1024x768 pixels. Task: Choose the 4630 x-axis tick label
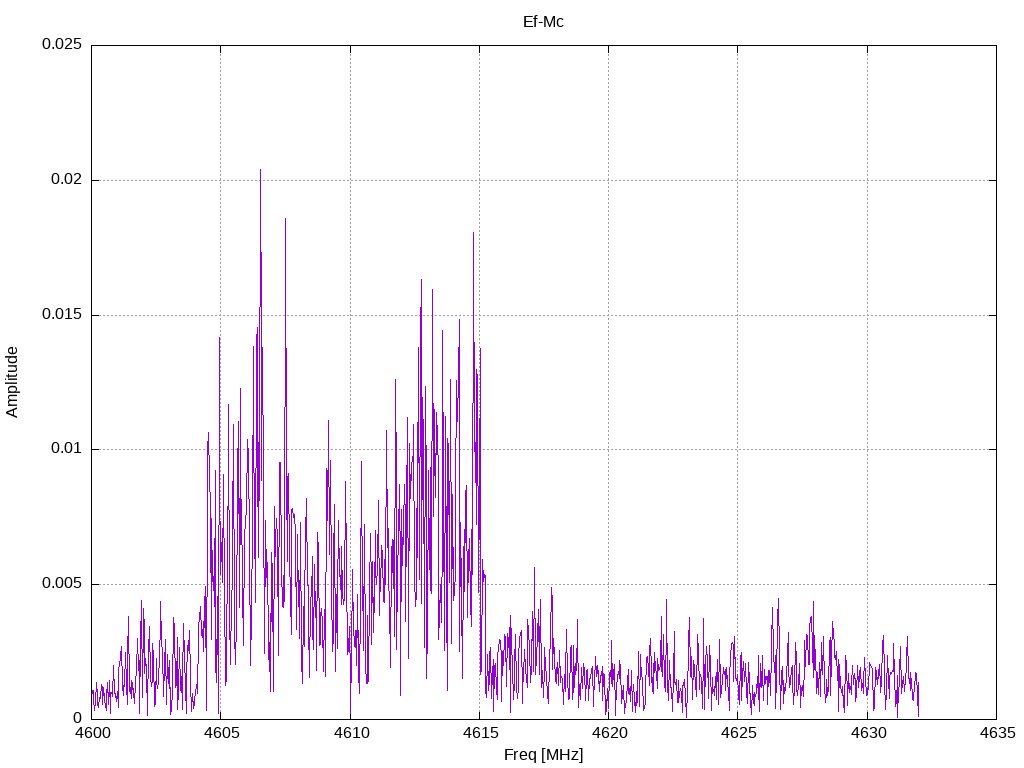[867, 733]
